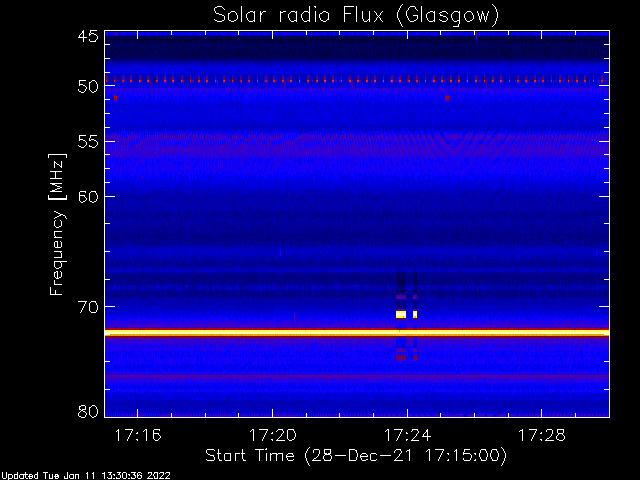Click the 17:16 time tick label

[138, 435]
